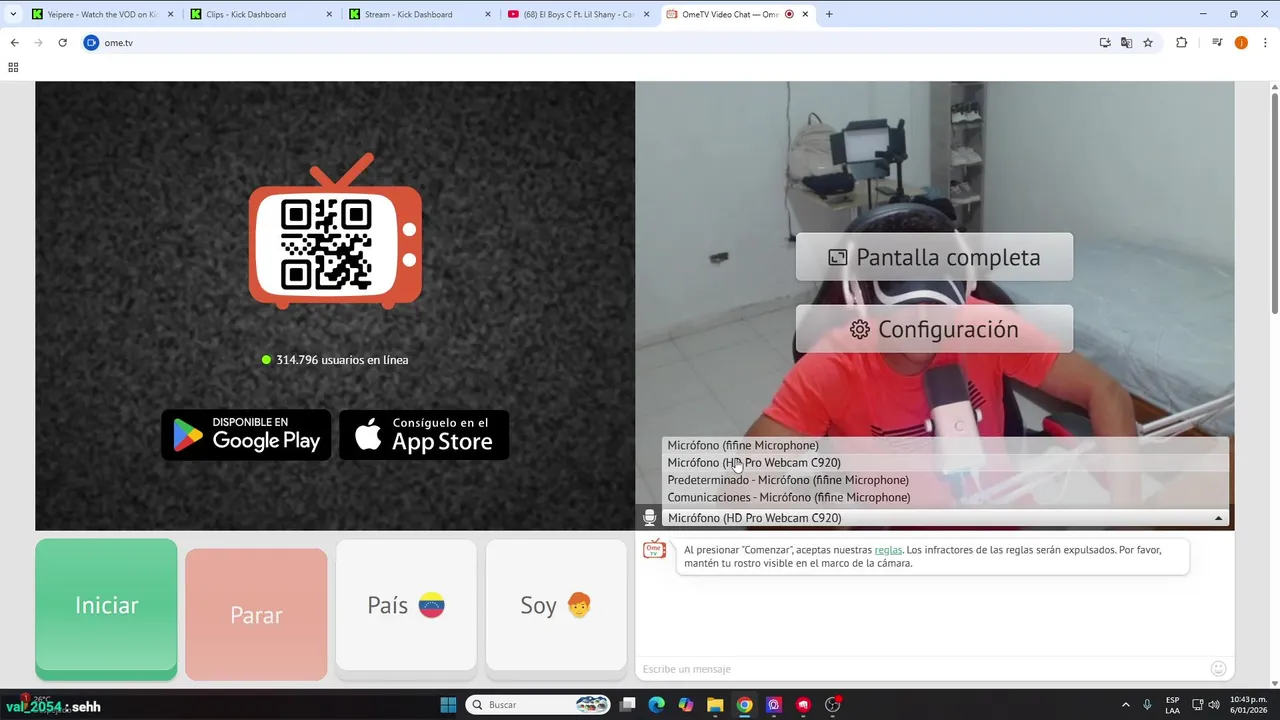
Task: Open a new browser tab
Action: 829,14
